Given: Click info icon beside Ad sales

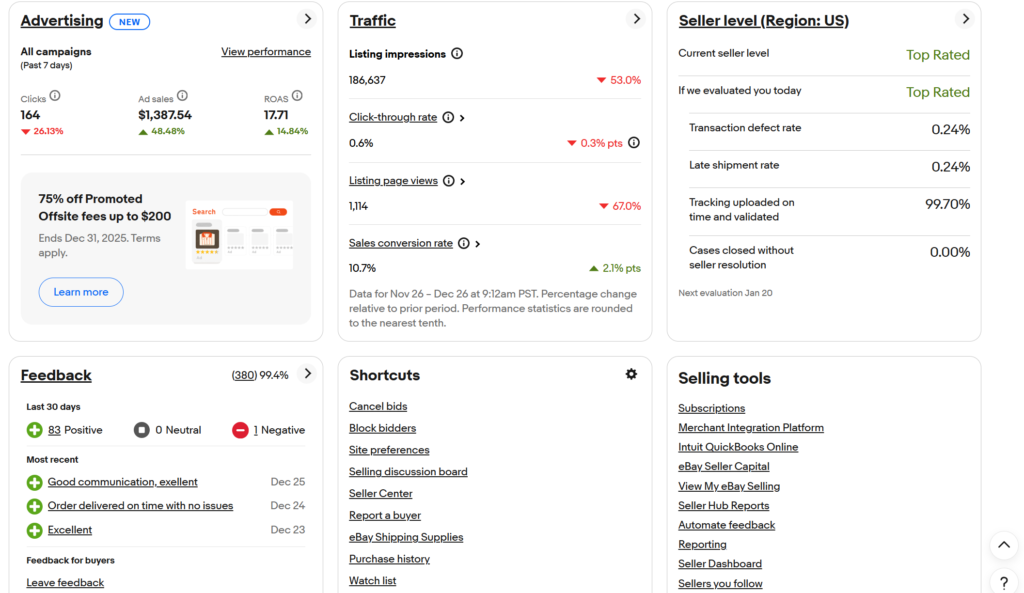Looking at the screenshot, I should point(183,96).
